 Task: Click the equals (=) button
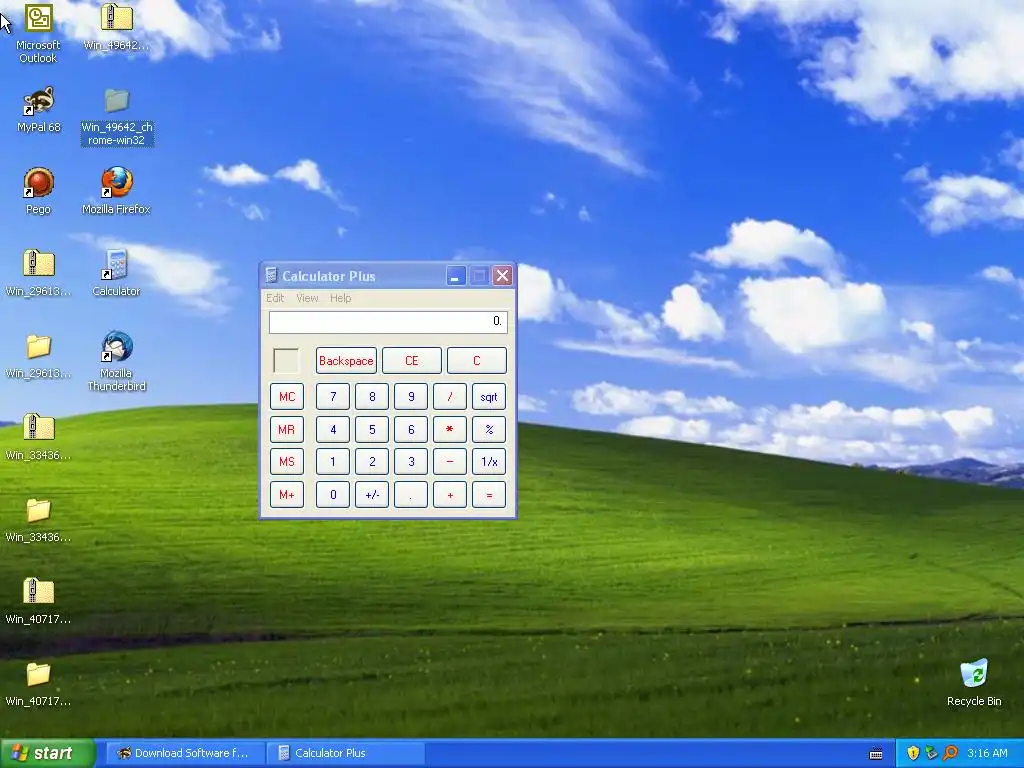489,494
